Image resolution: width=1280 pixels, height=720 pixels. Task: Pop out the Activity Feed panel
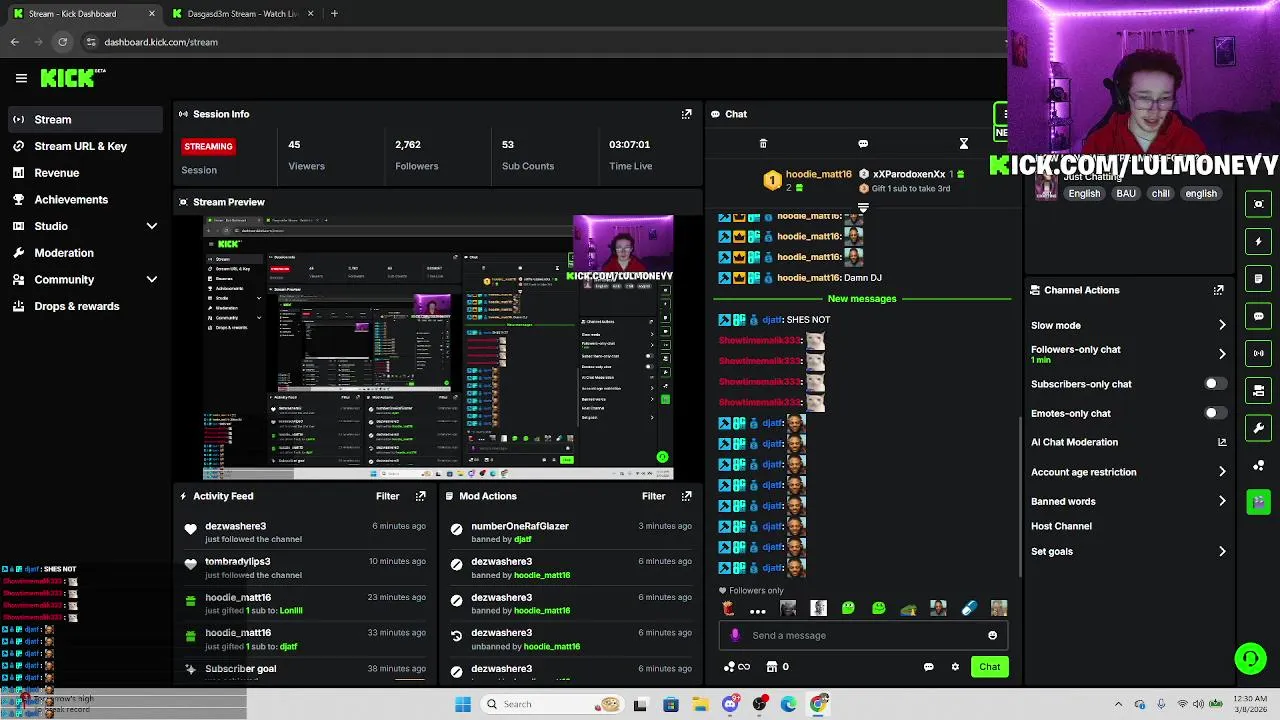click(420, 496)
